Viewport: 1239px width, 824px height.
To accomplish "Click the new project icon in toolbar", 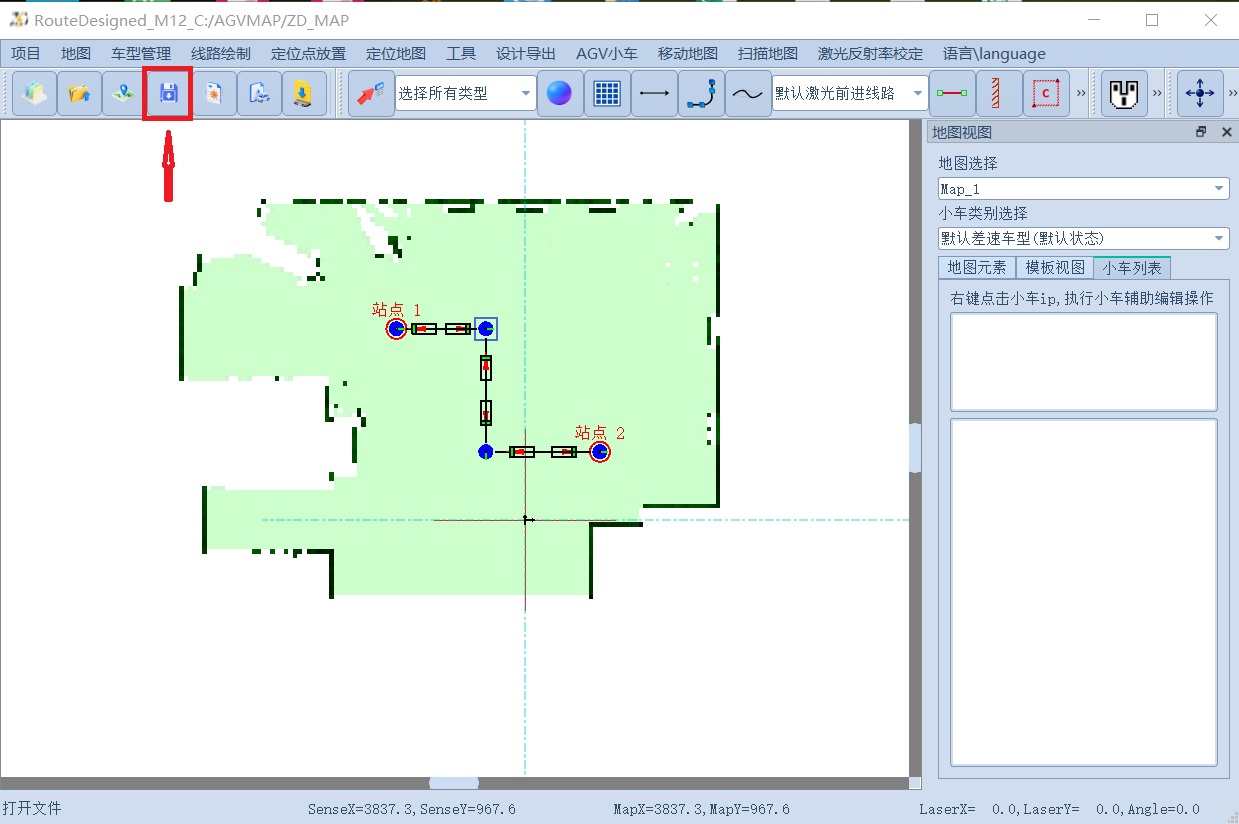I will point(35,94).
